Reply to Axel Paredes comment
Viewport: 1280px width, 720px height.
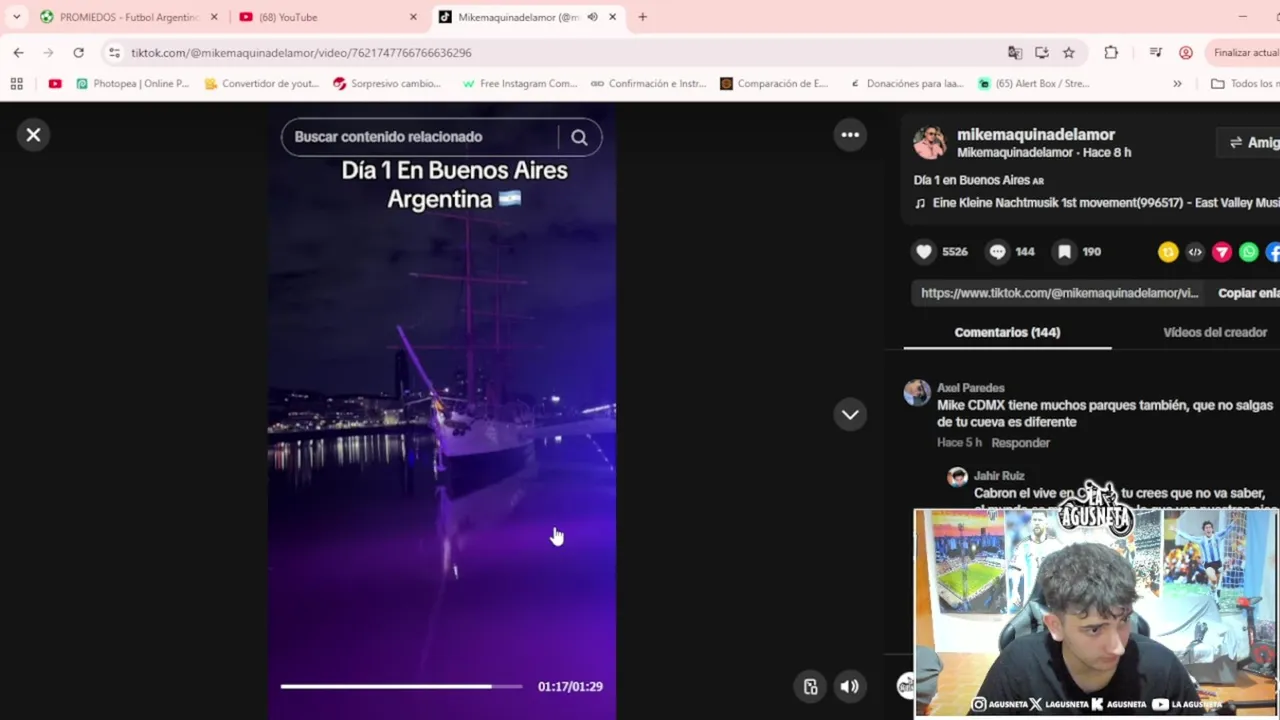[x=1020, y=443]
